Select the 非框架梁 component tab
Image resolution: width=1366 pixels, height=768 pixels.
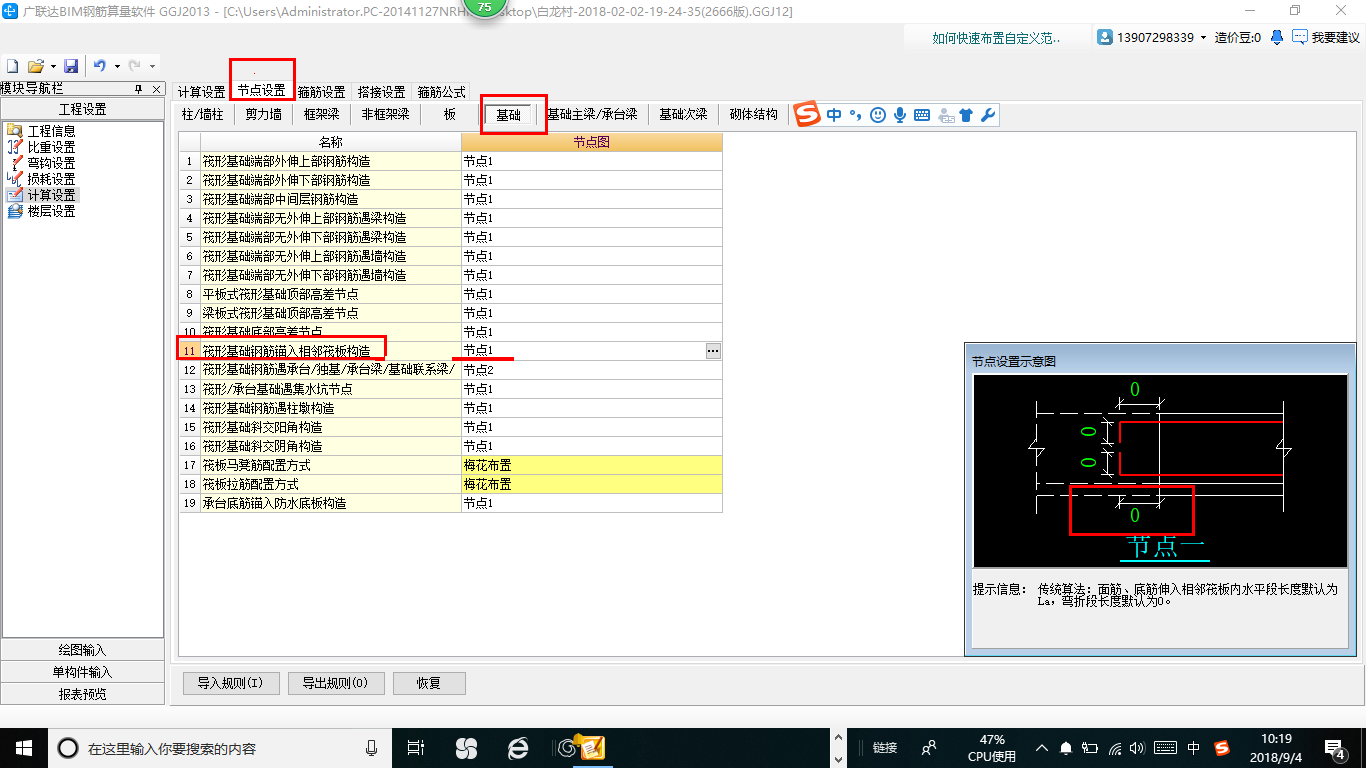[386, 114]
